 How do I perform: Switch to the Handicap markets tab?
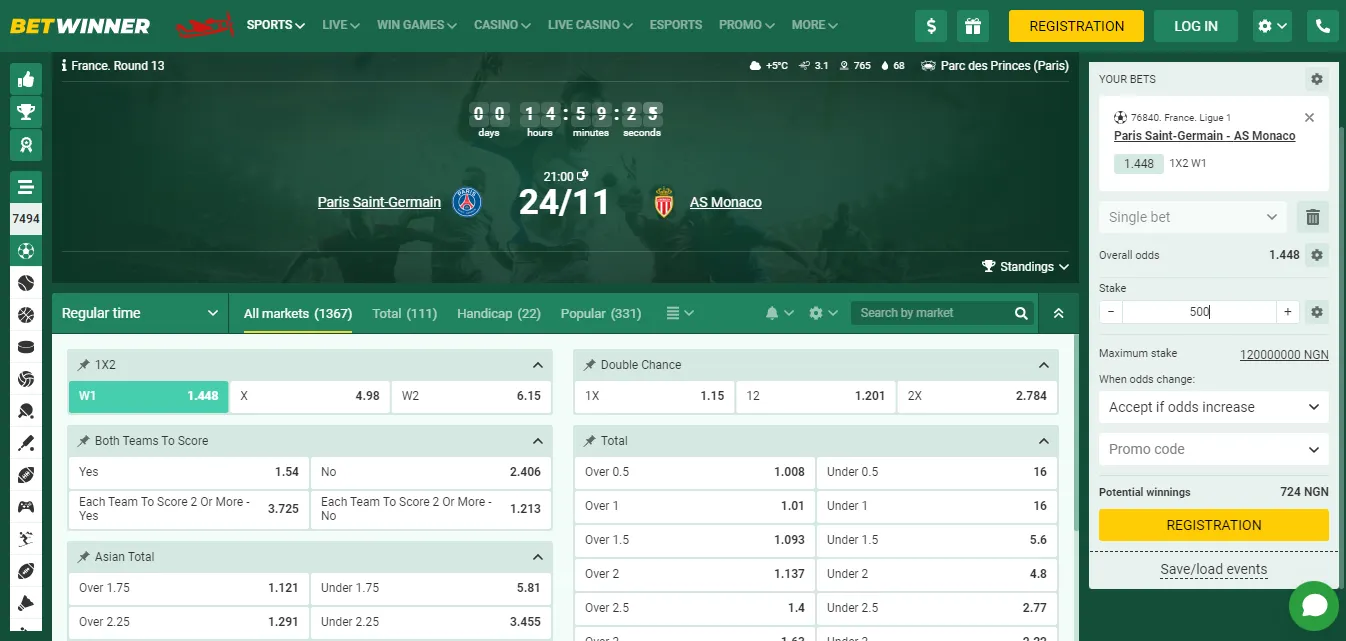click(x=498, y=313)
